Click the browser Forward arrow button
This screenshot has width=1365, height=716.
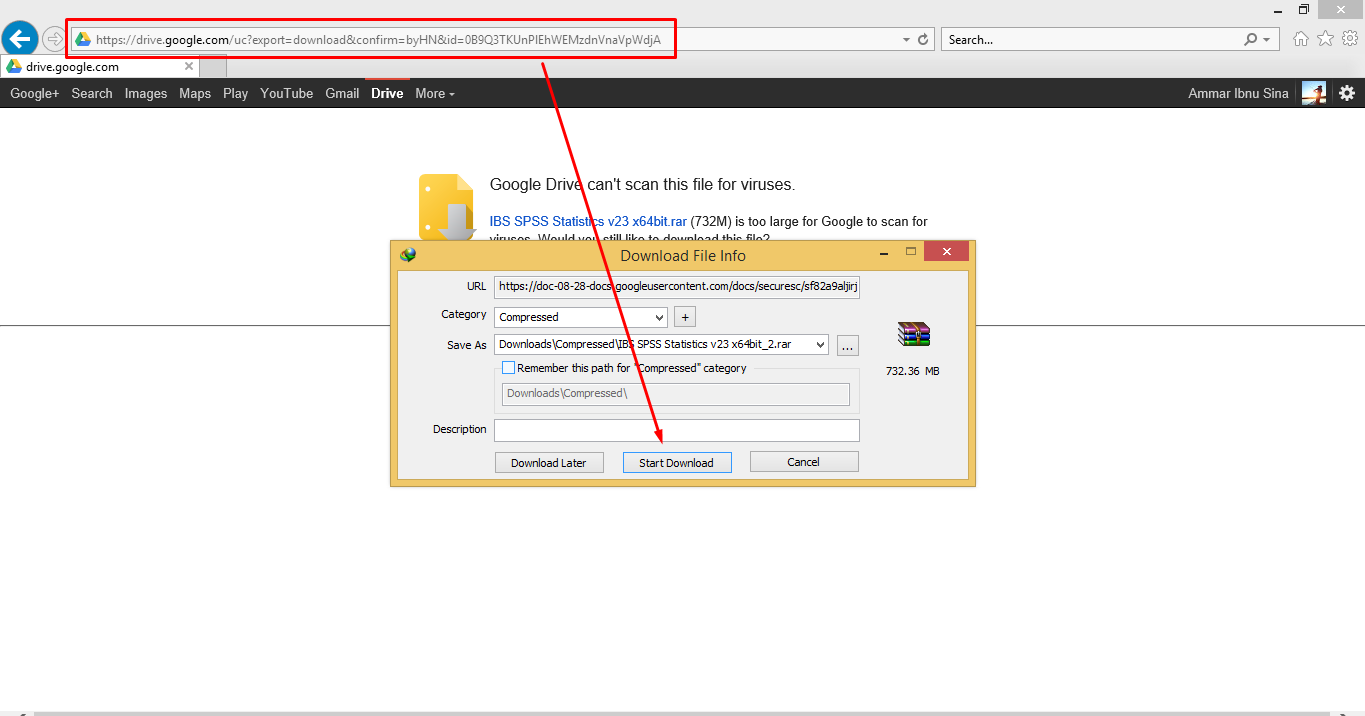(x=54, y=40)
